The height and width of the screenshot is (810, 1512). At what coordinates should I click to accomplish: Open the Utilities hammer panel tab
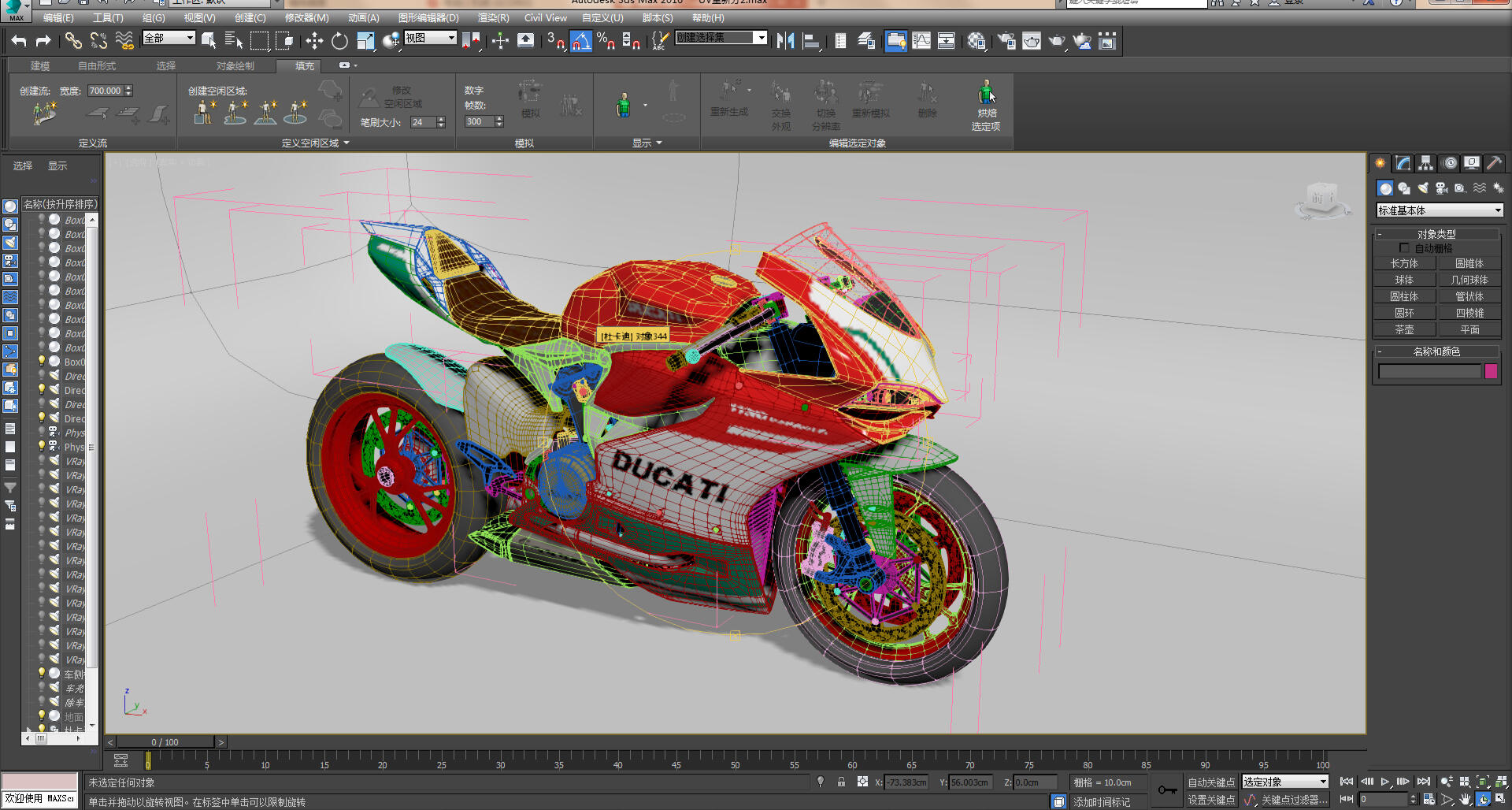click(1494, 163)
